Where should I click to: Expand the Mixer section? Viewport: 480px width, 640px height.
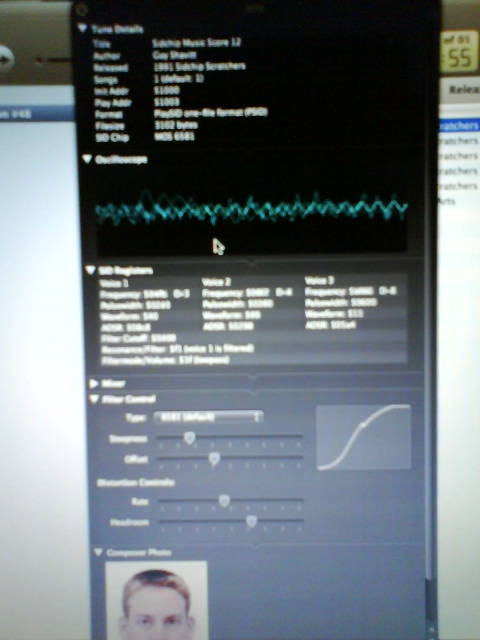pos(93,383)
